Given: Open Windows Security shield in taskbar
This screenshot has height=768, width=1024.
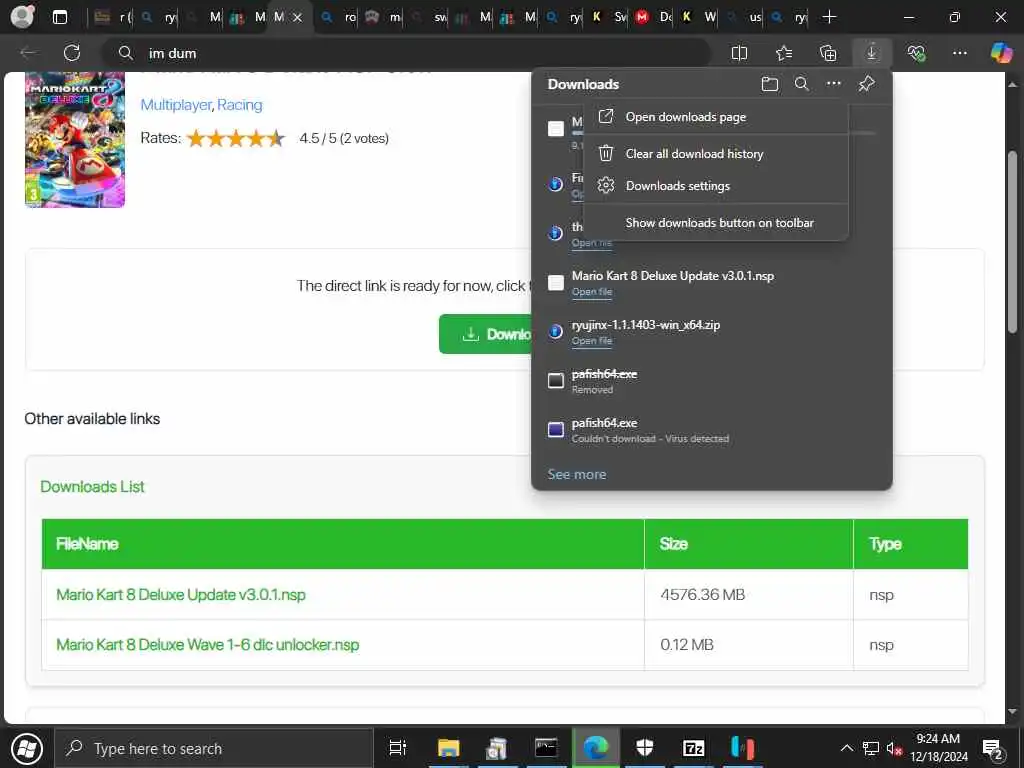Looking at the screenshot, I should point(644,748).
